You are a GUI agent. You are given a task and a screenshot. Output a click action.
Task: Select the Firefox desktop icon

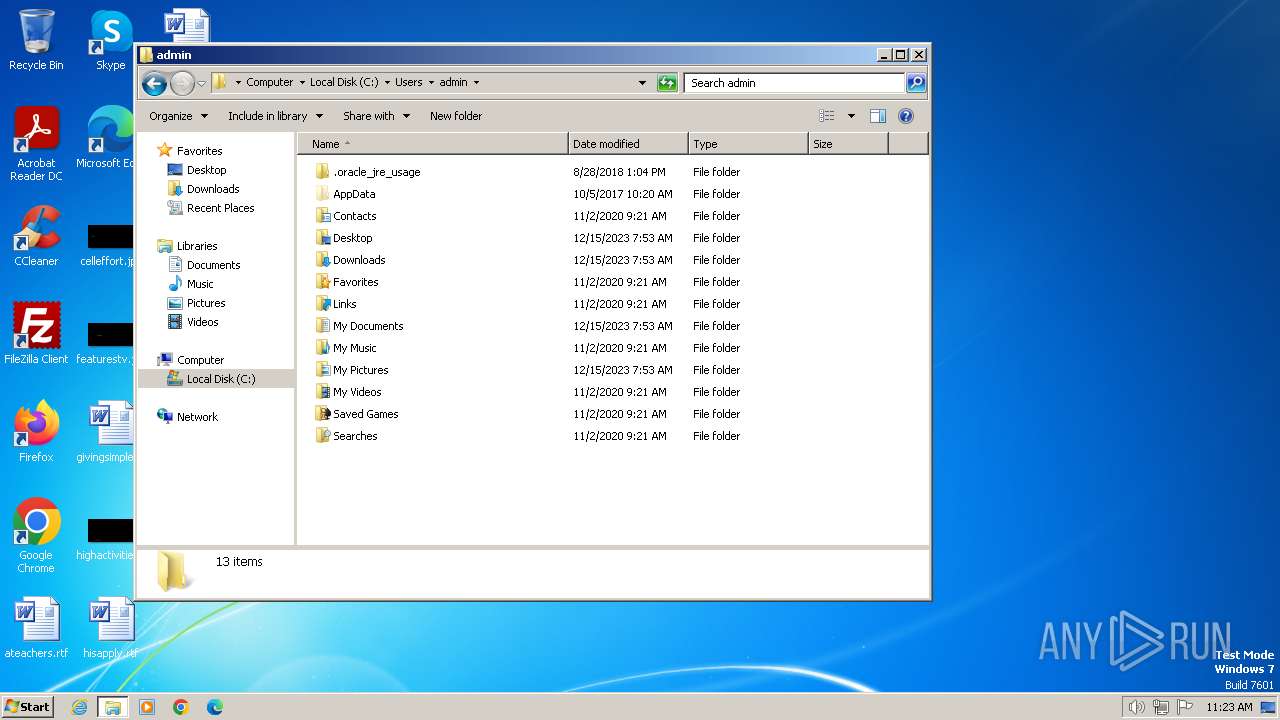[x=36, y=432]
